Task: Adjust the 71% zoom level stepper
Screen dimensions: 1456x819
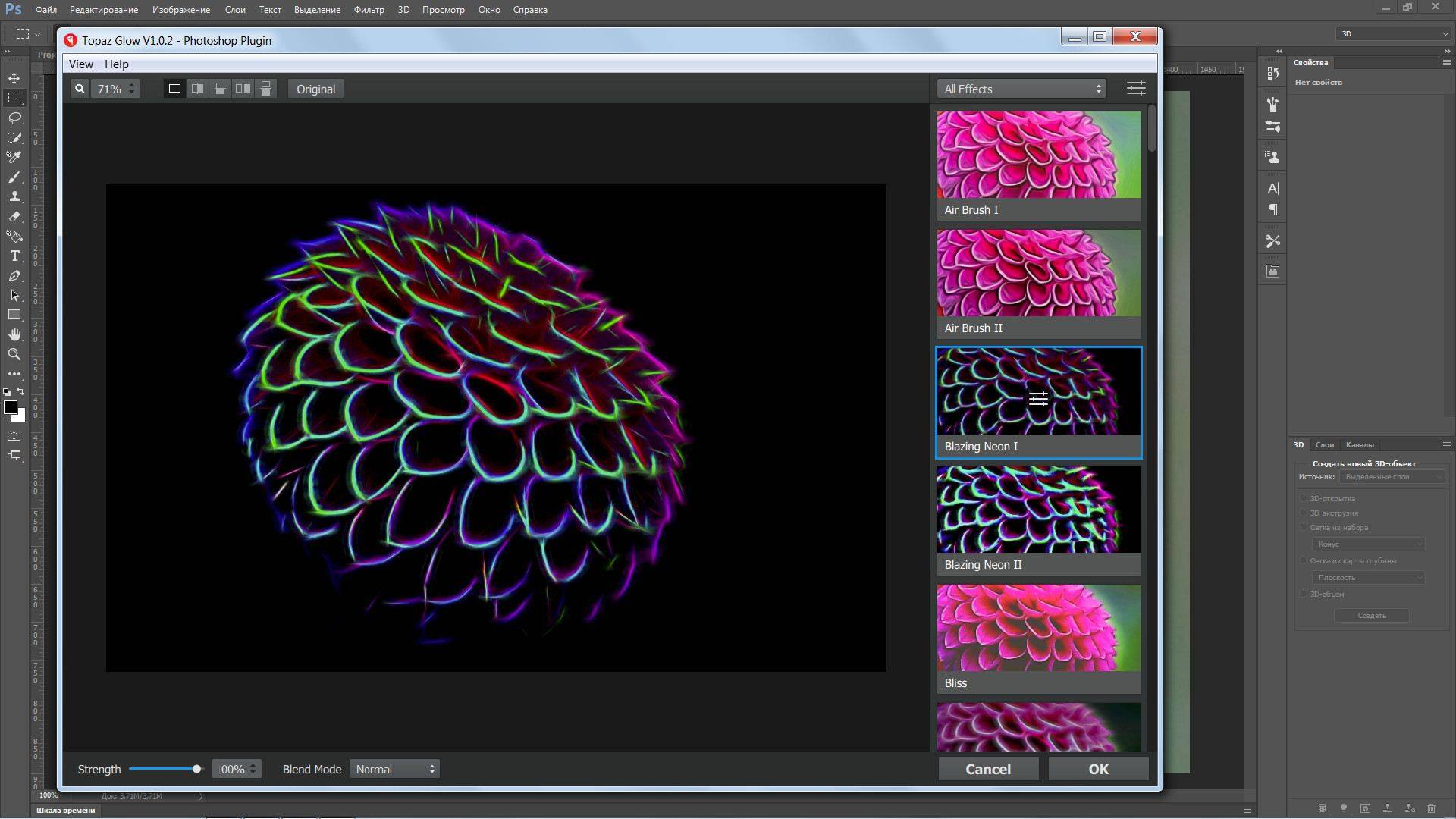Action: pos(132,89)
